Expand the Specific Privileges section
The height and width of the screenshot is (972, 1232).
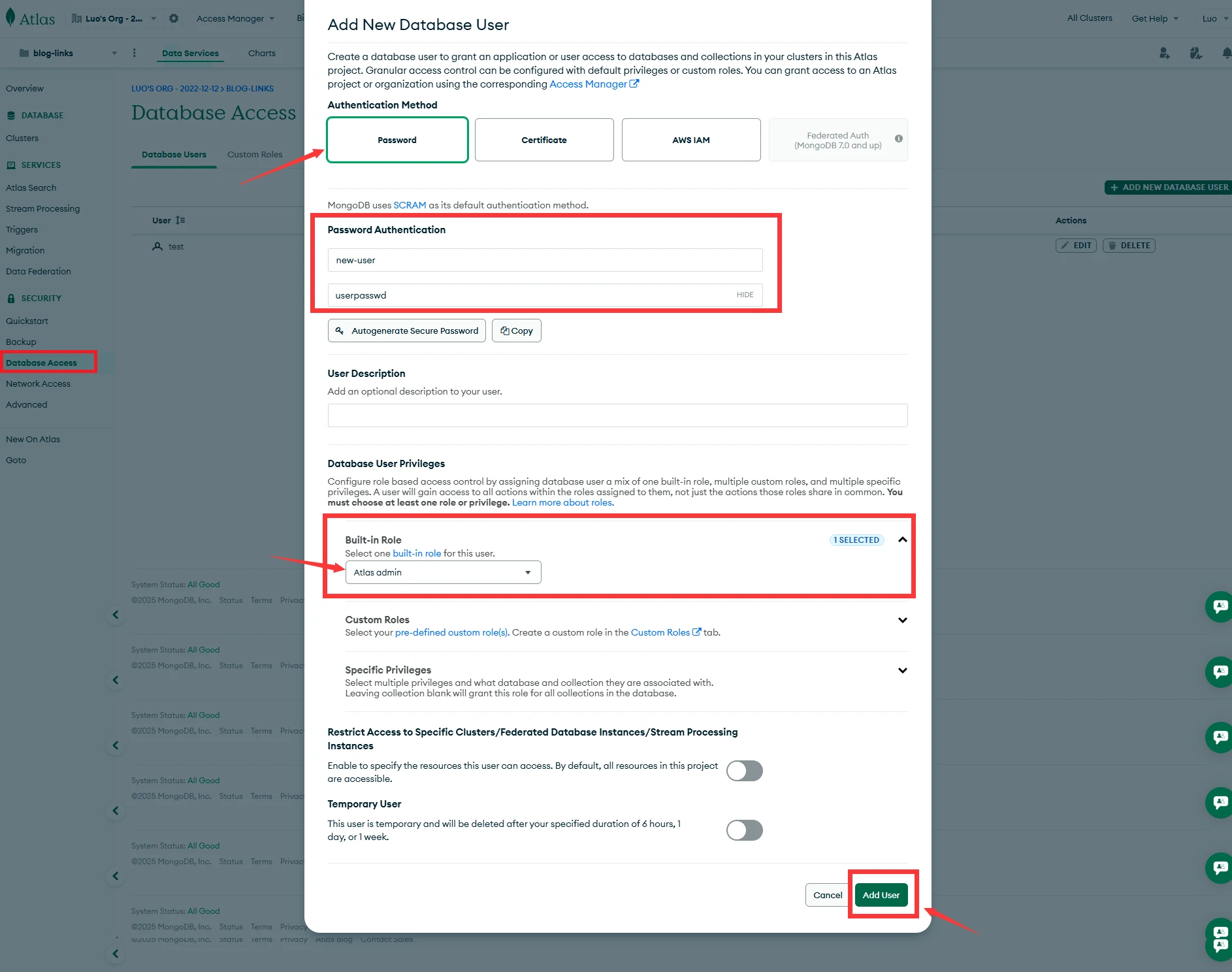[902, 670]
